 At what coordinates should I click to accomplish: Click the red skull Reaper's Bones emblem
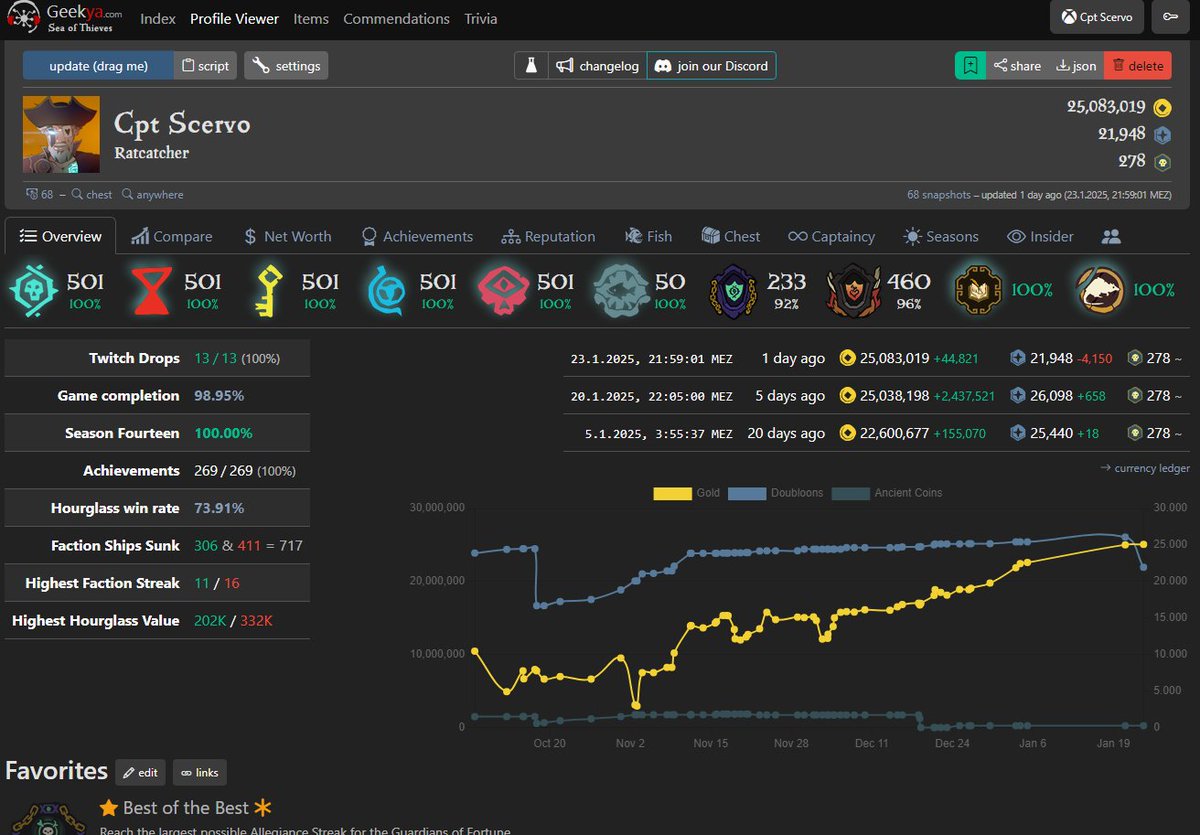point(503,290)
